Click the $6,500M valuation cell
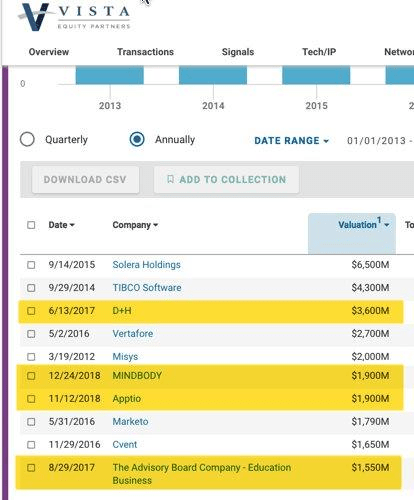 click(x=370, y=265)
